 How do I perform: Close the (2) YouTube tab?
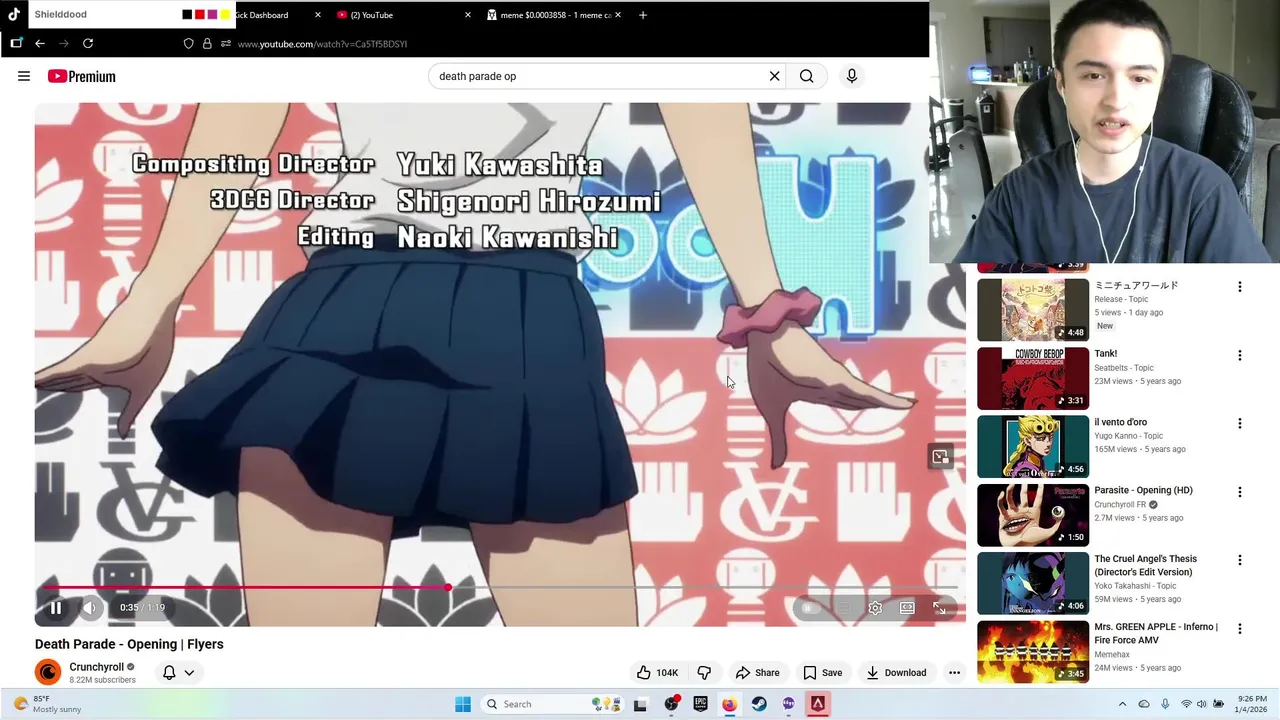(467, 15)
